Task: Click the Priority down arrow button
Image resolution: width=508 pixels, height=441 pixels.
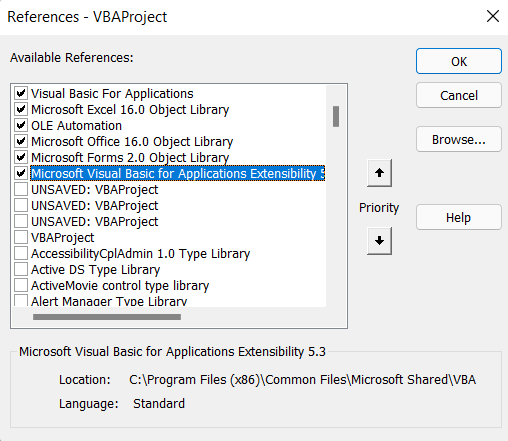Action: (379, 241)
